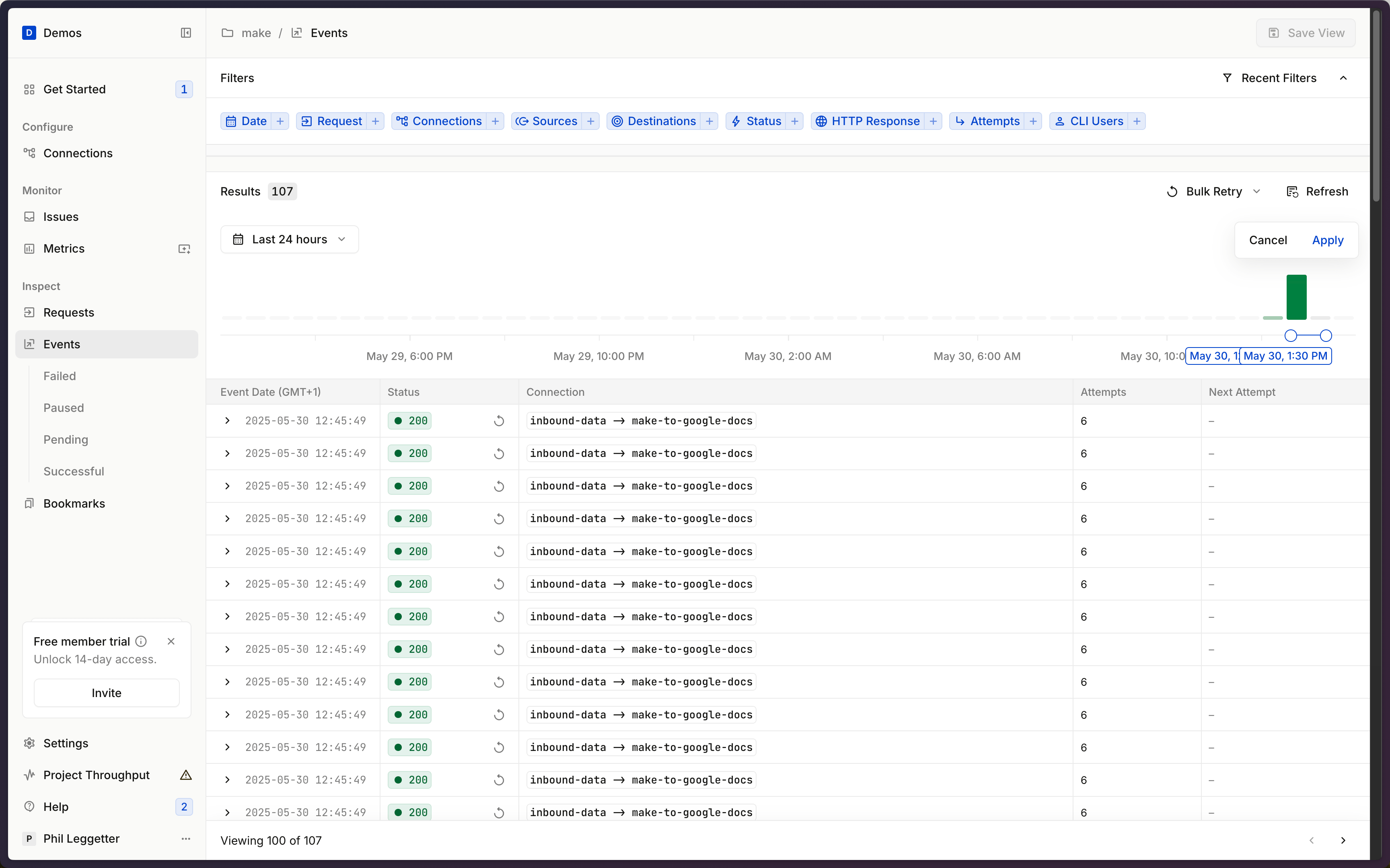Click the Invite button in the trial banner

click(107, 692)
